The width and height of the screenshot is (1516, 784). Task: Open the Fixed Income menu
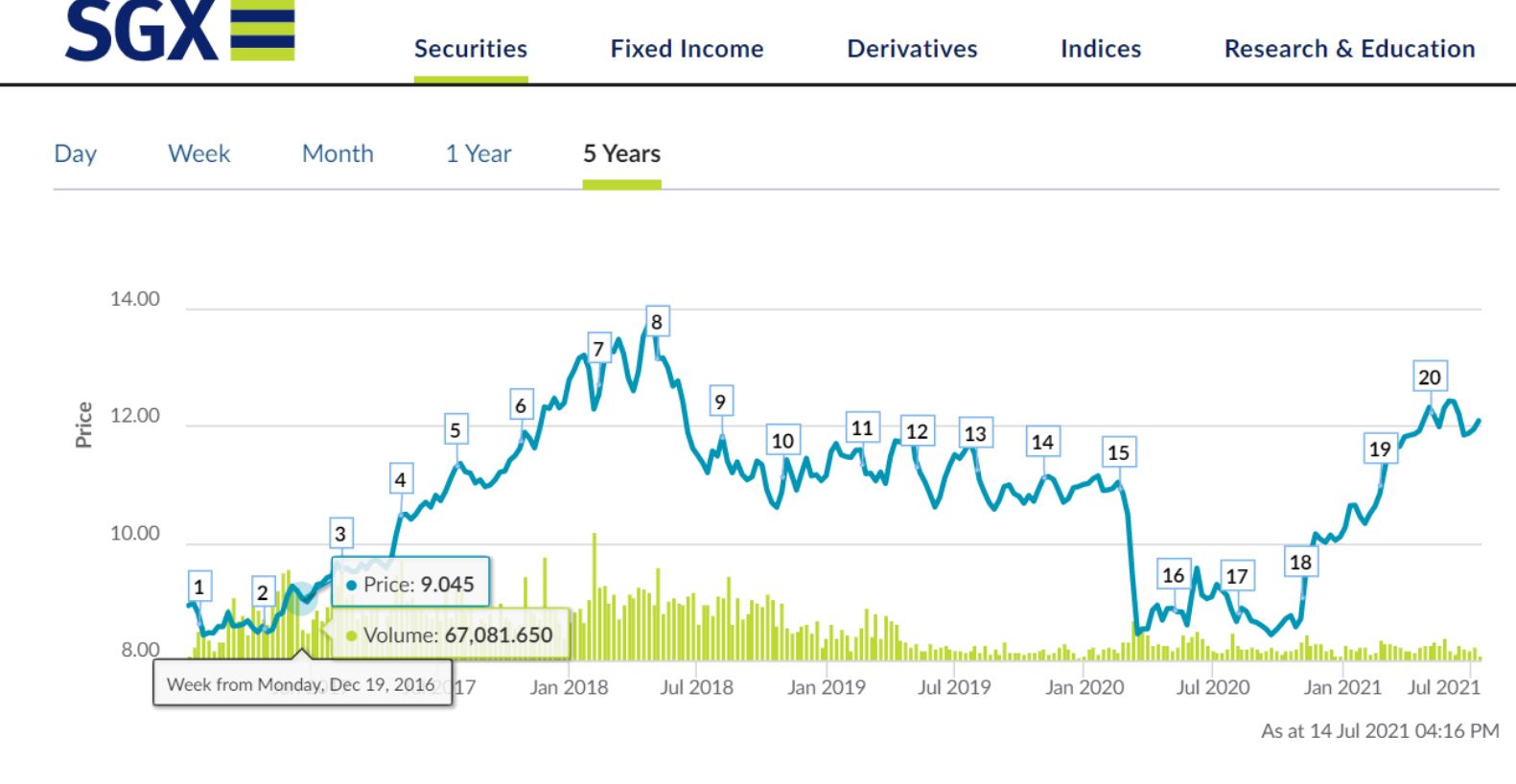tap(687, 49)
